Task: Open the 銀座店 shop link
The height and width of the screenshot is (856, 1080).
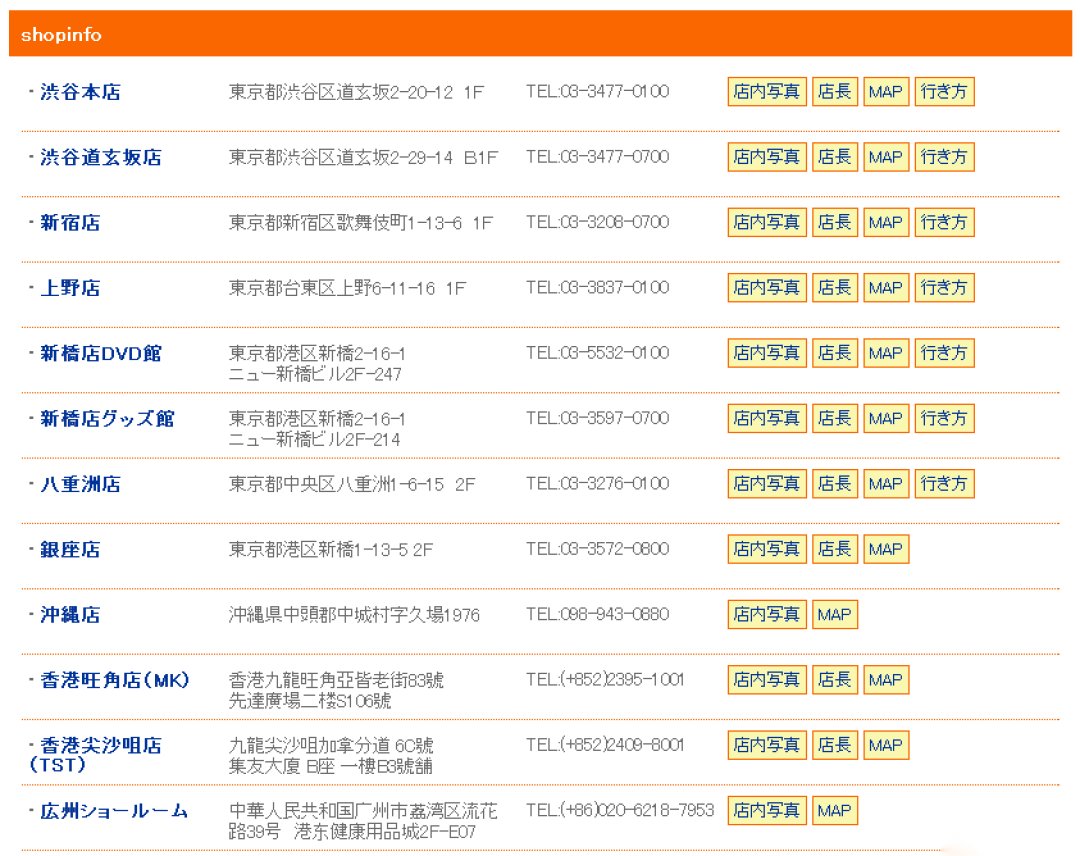Action: point(70,550)
